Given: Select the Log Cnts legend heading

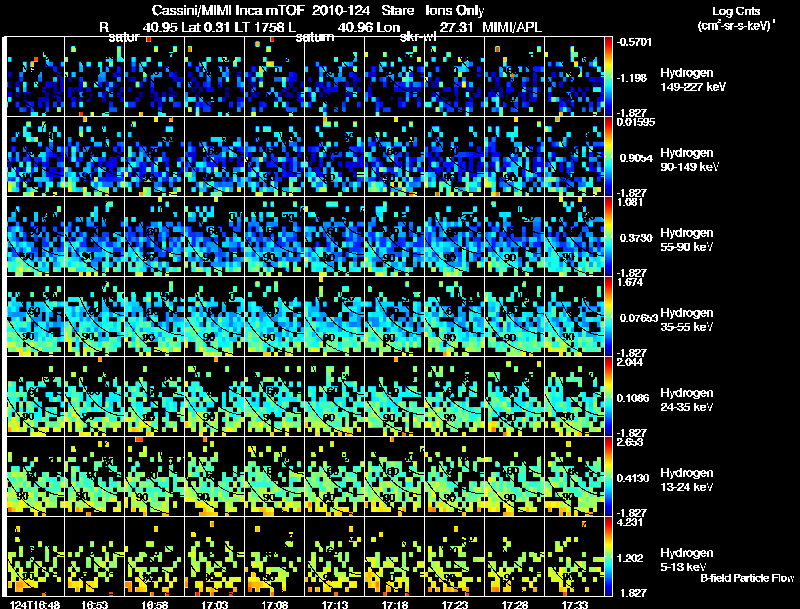Looking at the screenshot, I should [736, 11].
